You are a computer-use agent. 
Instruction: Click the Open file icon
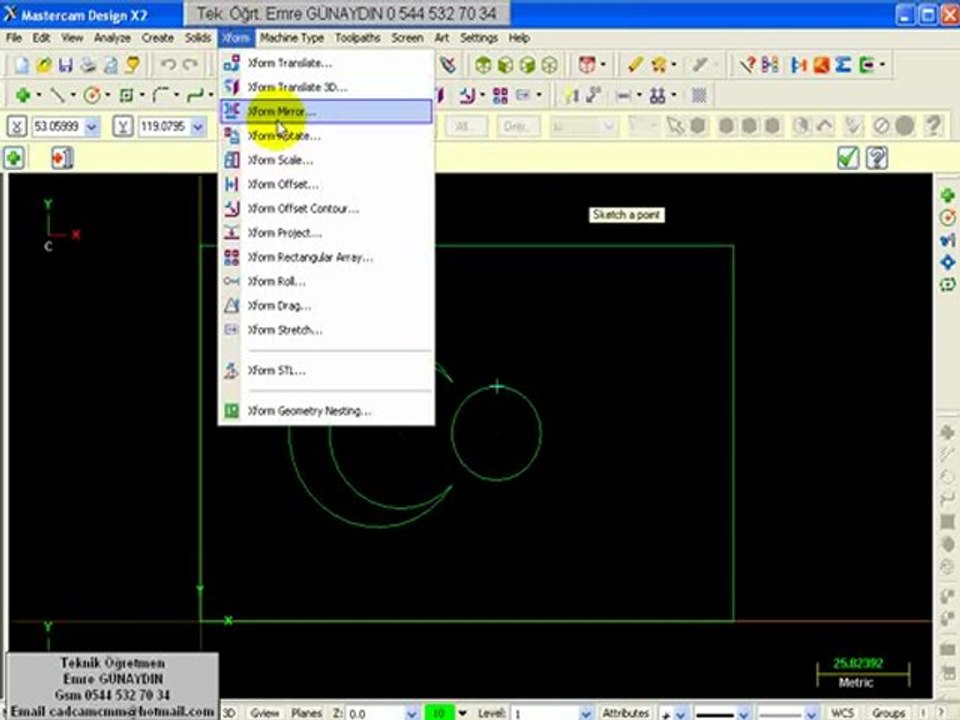pos(43,64)
